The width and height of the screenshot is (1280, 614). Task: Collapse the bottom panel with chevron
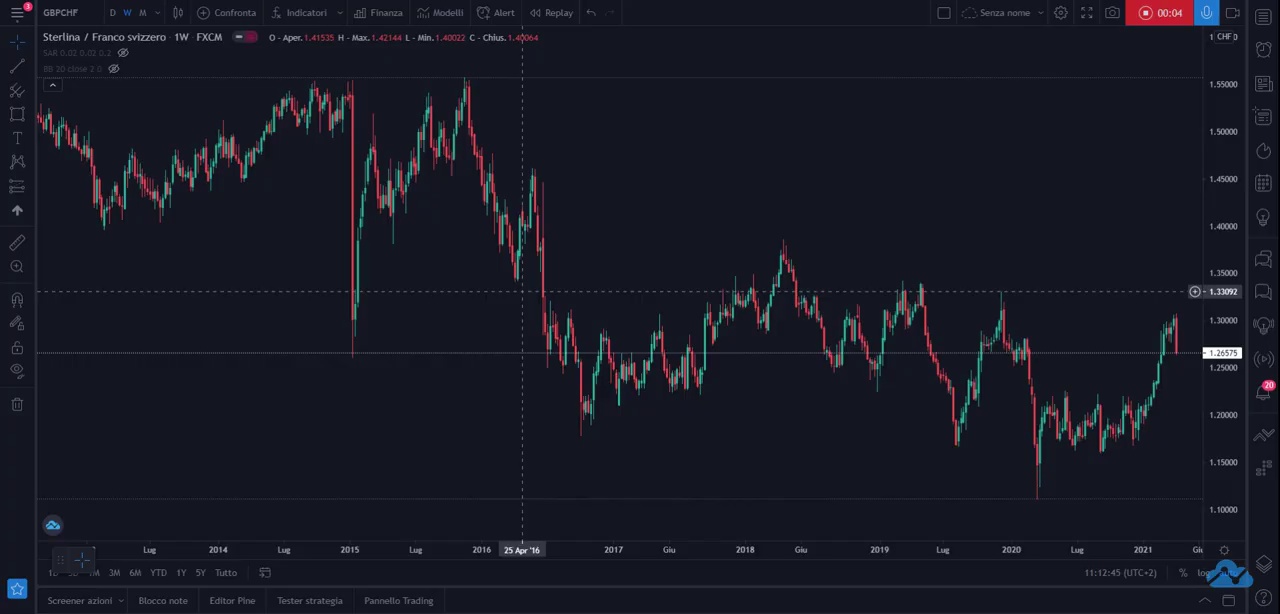[x=1205, y=601]
